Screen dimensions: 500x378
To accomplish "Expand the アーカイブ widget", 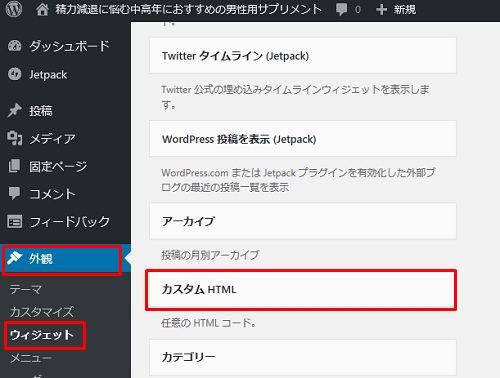I will click(303, 221).
